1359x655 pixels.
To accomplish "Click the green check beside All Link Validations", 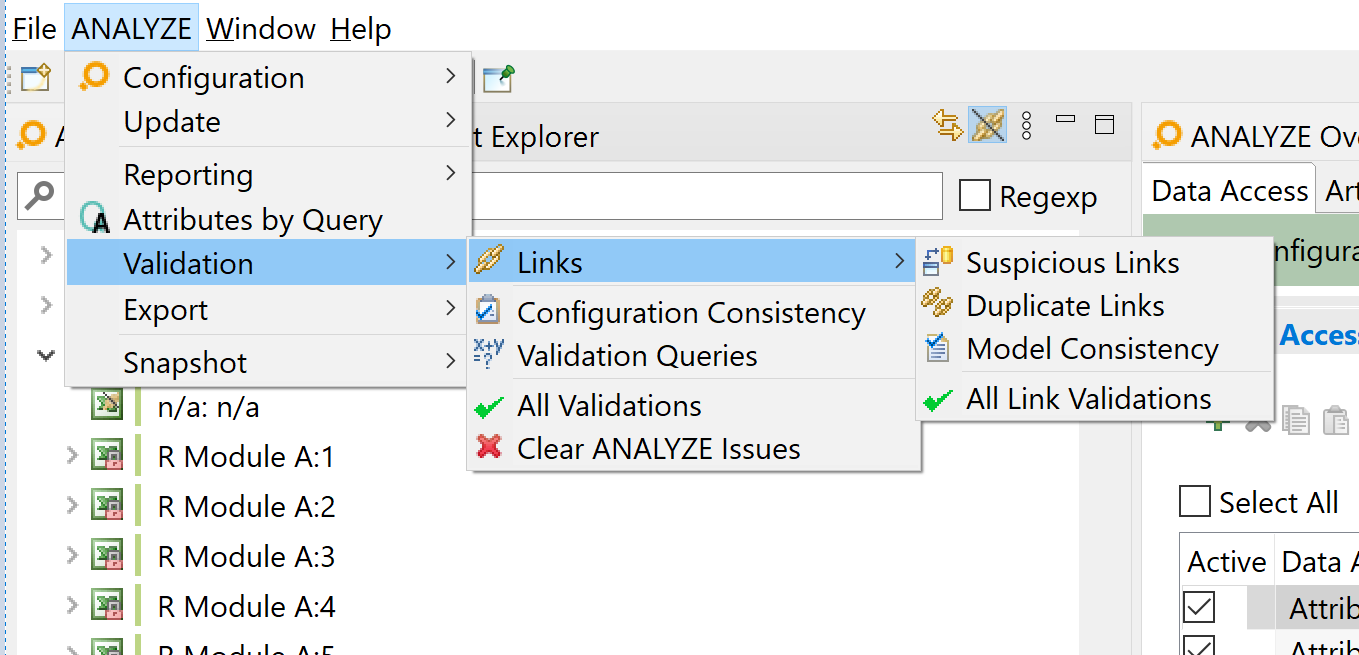I will [x=937, y=400].
